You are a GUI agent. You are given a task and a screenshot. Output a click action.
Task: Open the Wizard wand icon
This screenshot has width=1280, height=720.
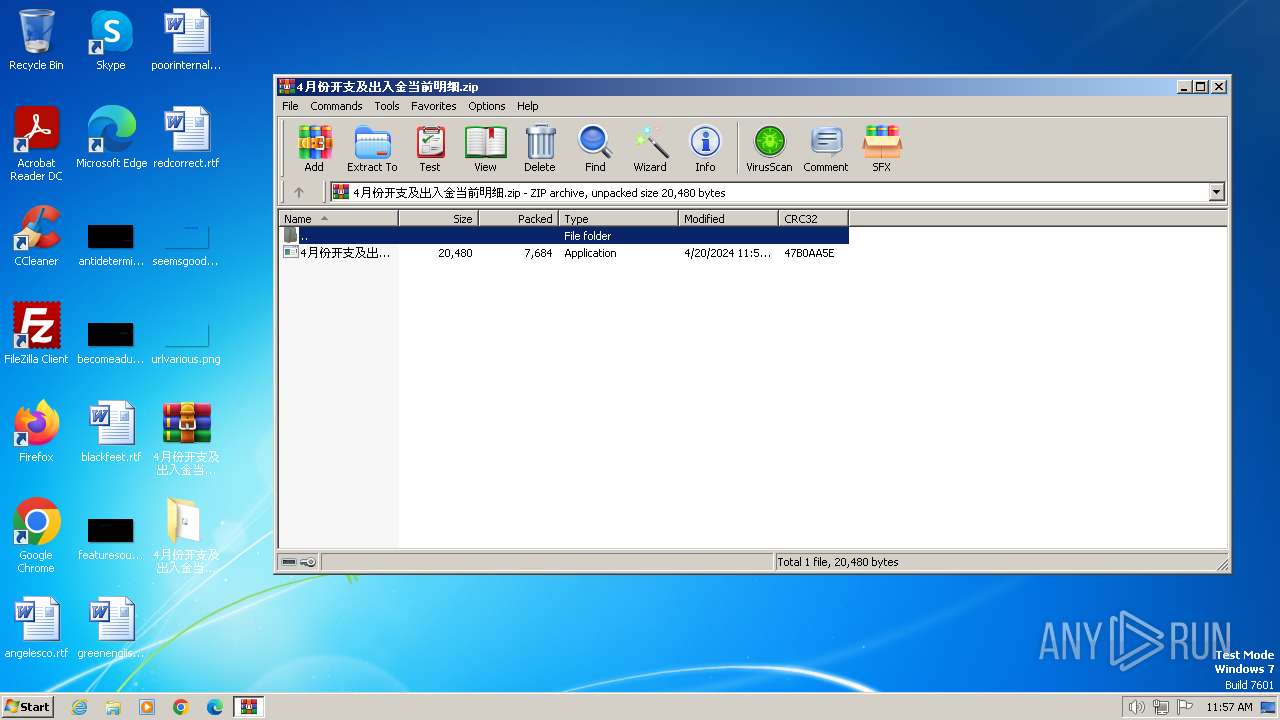point(650,148)
